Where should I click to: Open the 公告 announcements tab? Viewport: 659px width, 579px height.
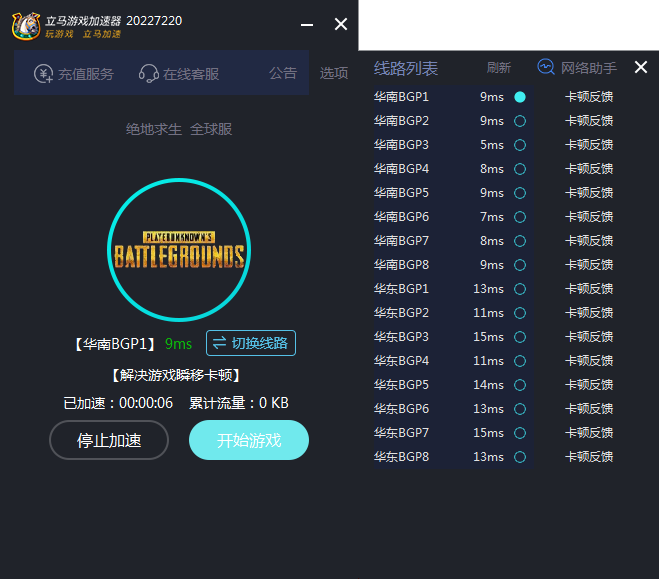pyautogui.click(x=283, y=73)
